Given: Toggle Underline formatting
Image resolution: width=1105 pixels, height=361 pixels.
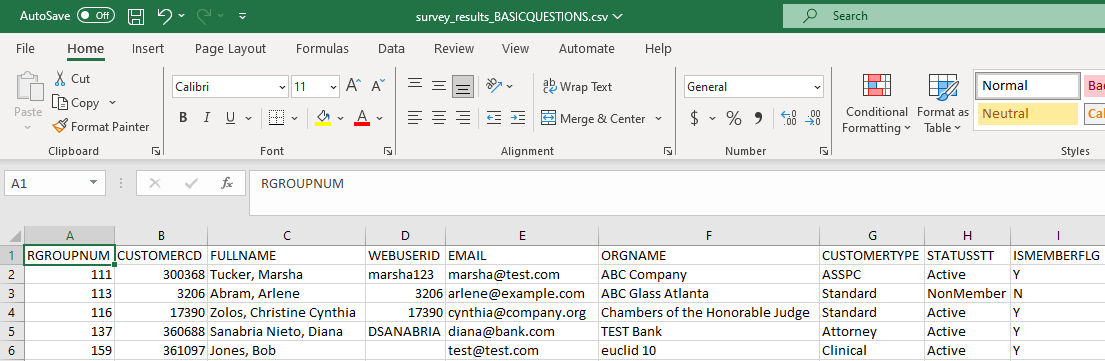Looking at the screenshot, I should coord(230,118).
